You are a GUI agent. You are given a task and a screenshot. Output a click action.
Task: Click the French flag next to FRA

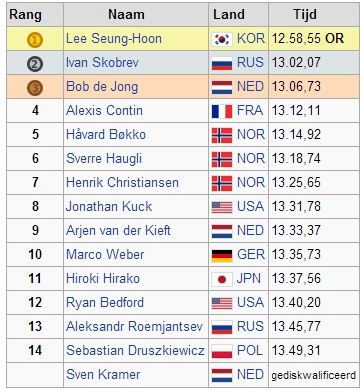point(222,111)
